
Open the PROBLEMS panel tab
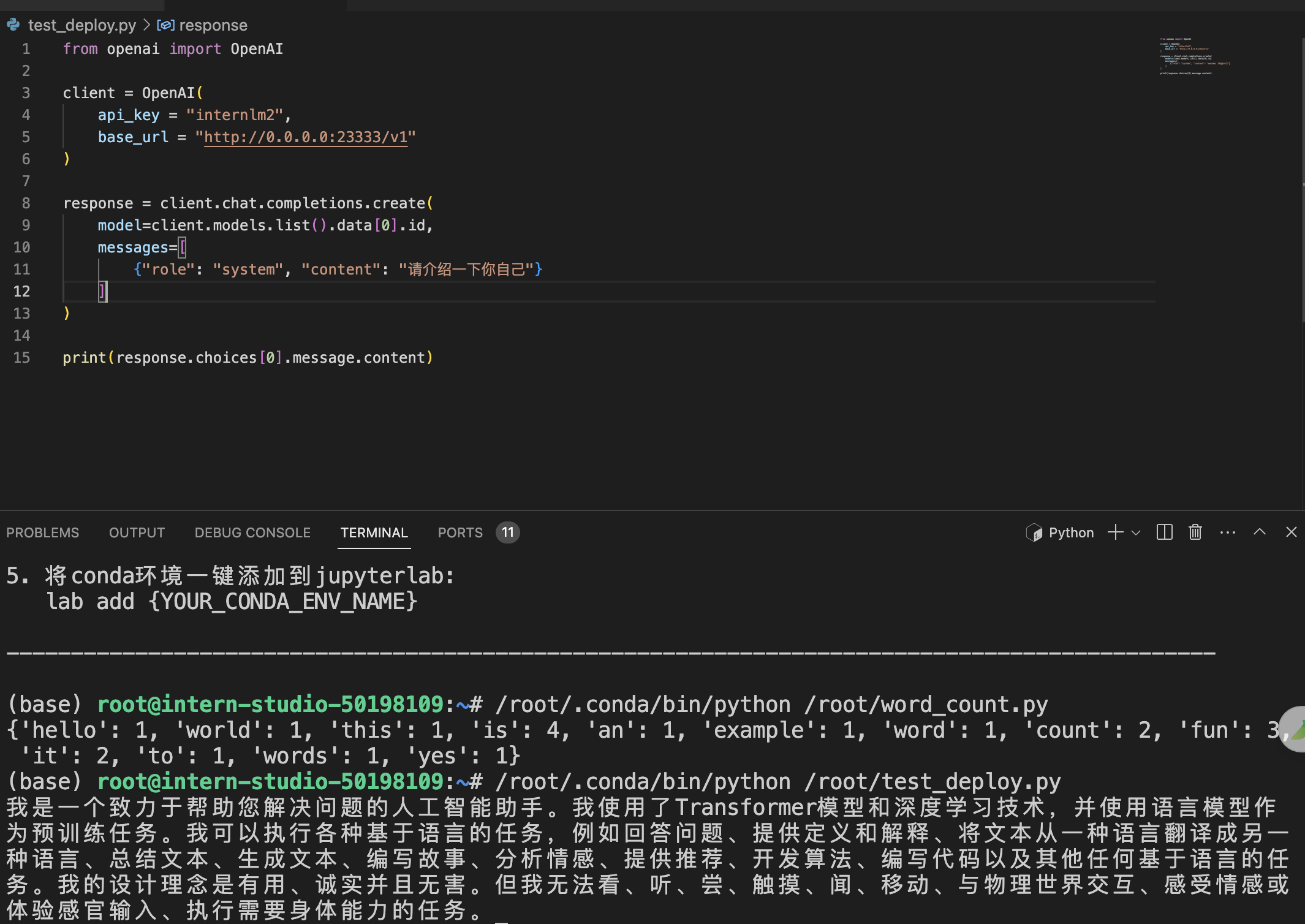[43, 532]
